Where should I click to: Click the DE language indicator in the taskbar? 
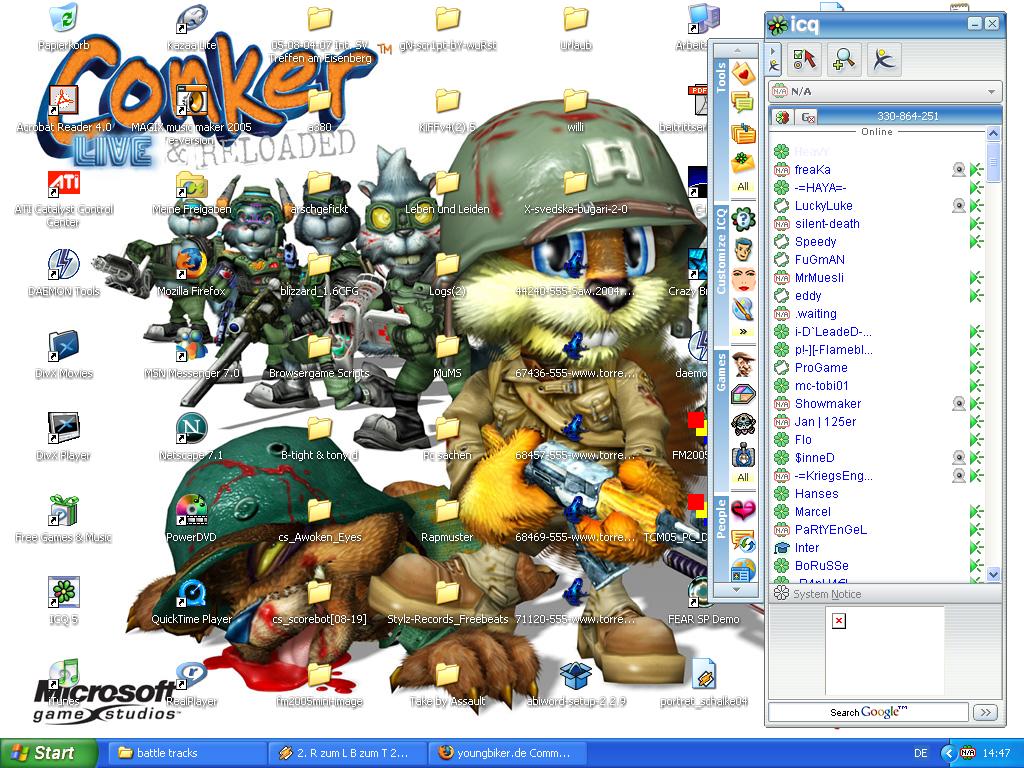pos(921,753)
